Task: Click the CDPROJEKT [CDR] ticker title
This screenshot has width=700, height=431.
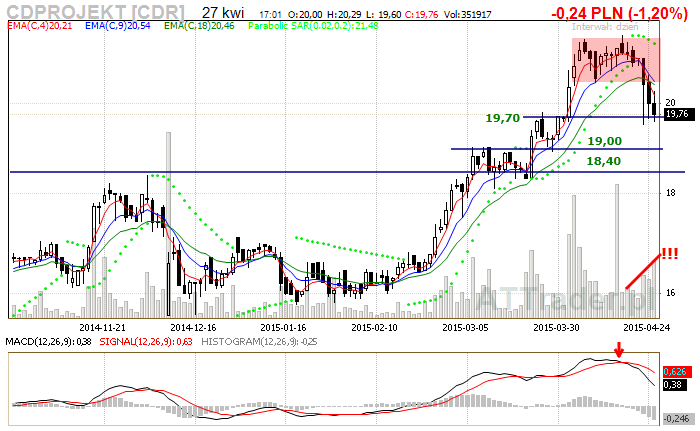Action: pyautogui.click(x=96, y=12)
